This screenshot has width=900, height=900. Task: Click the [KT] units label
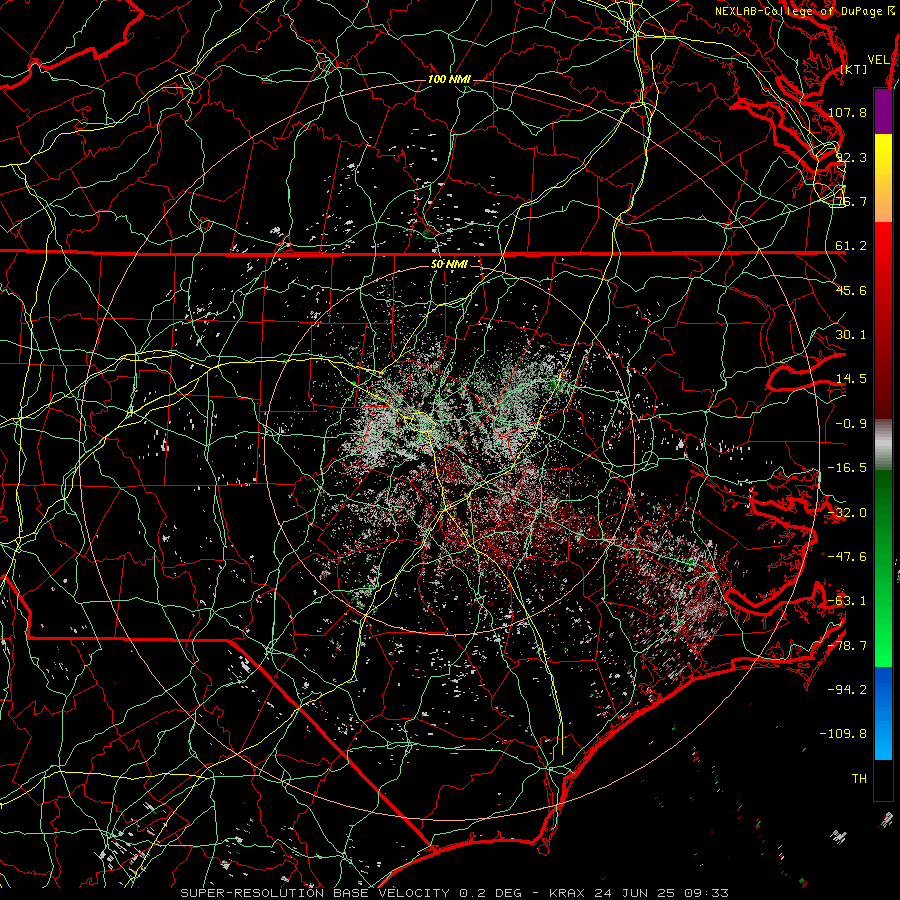pyautogui.click(x=854, y=69)
